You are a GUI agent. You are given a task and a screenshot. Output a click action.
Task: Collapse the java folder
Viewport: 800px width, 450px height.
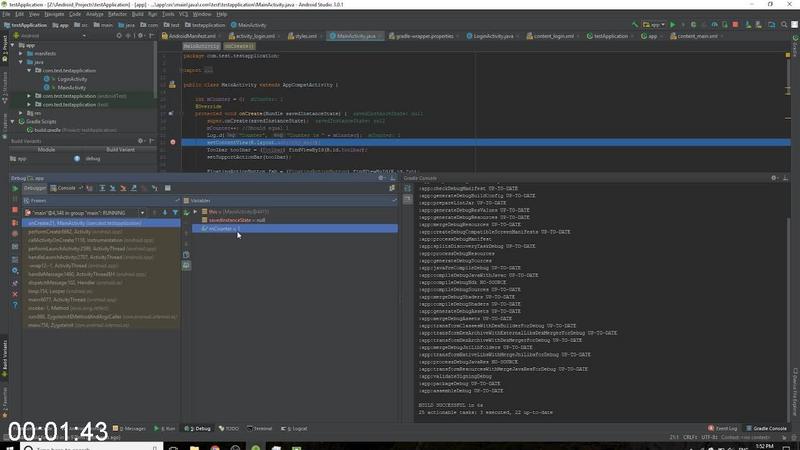[21, 62]
